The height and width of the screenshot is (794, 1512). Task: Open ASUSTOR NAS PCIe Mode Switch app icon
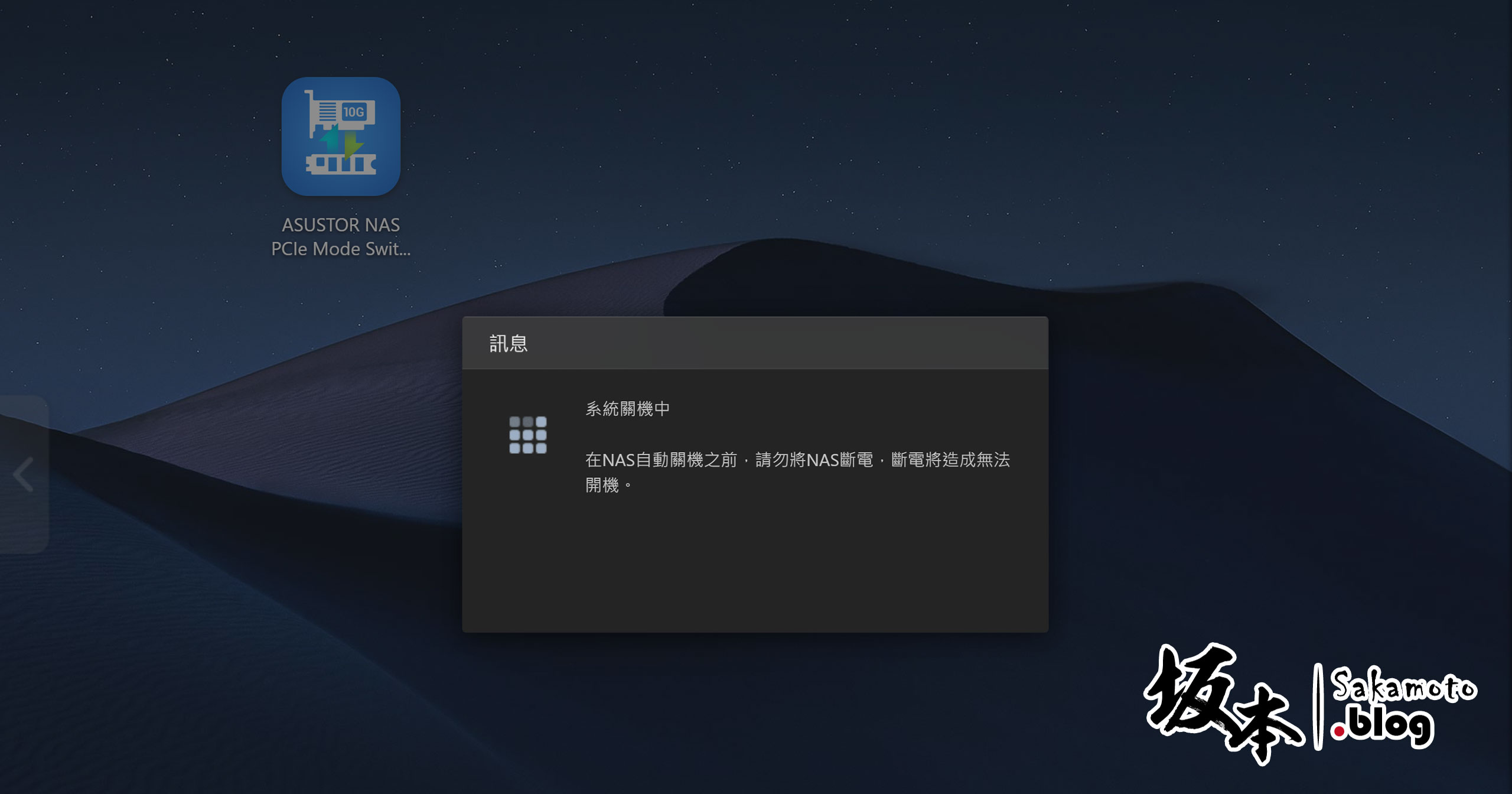point(341,136)
